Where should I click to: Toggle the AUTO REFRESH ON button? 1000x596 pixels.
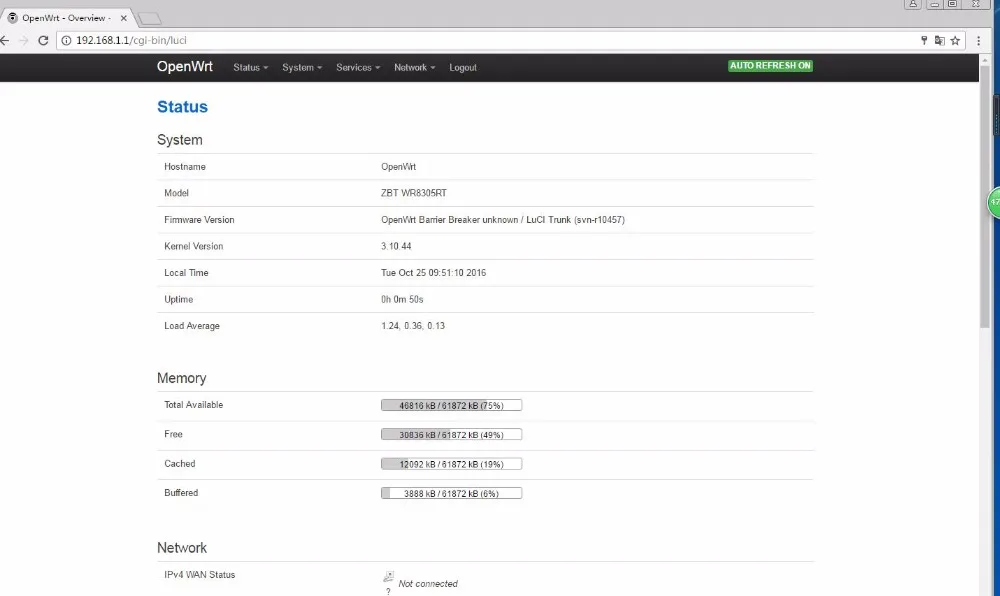(770, 66)
